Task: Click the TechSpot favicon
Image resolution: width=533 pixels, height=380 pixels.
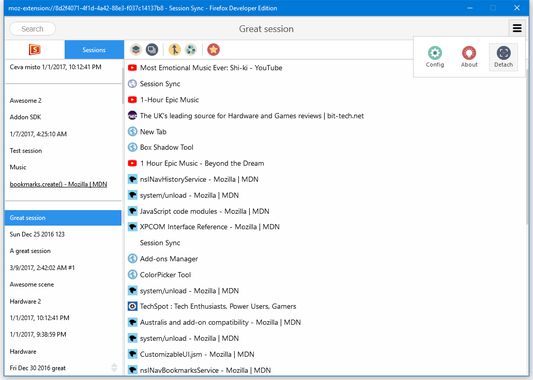Action: pos(132,306)
